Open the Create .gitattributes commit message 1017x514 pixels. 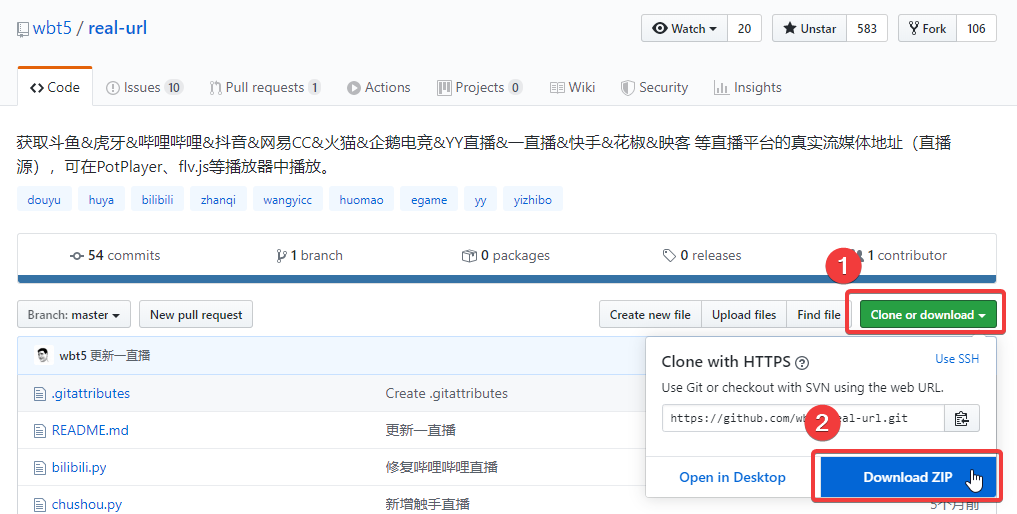(446, 393)
